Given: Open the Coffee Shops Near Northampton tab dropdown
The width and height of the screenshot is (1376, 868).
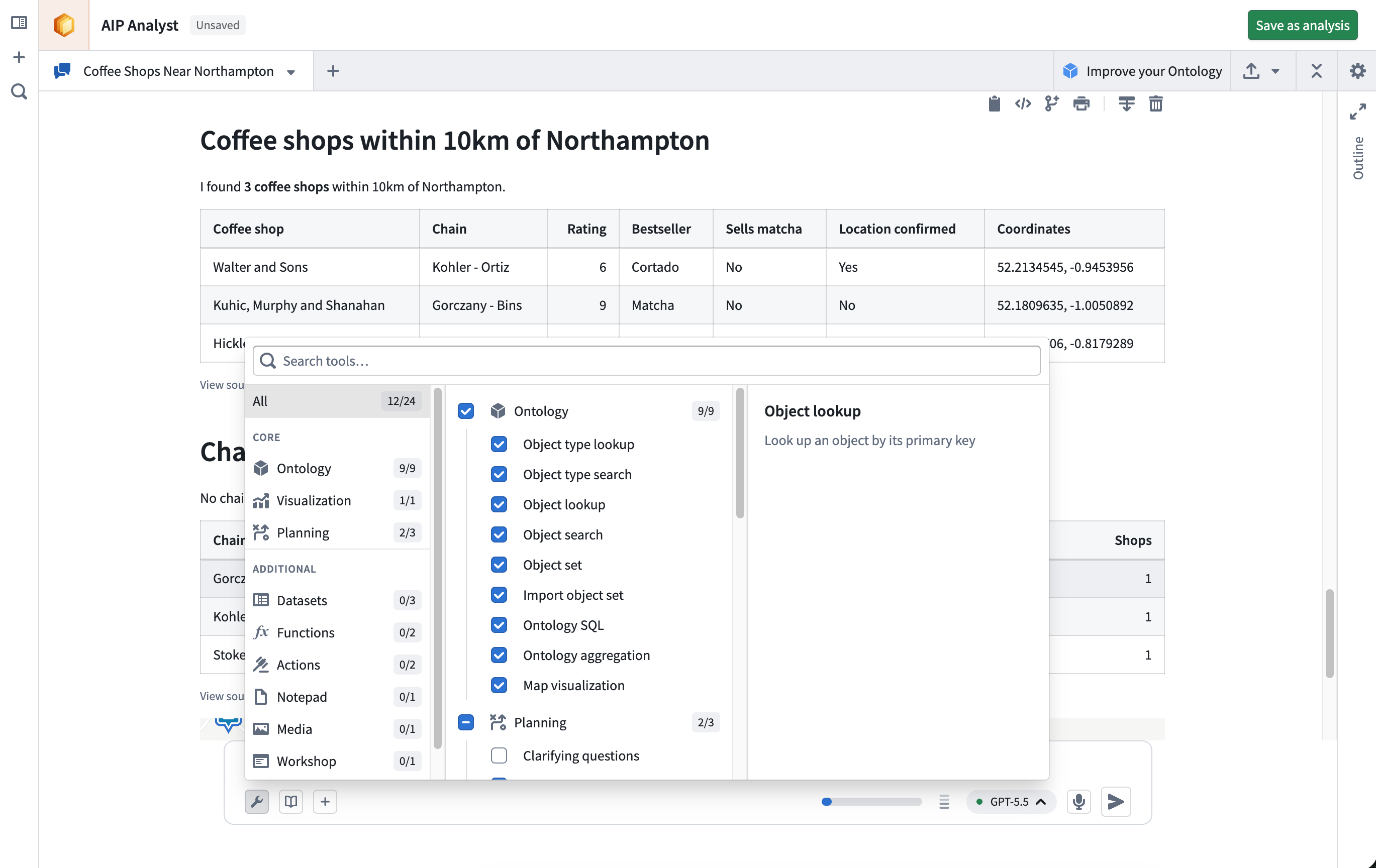Looking at the screenshot, I should pyautogui.click(x=291, y=72).
